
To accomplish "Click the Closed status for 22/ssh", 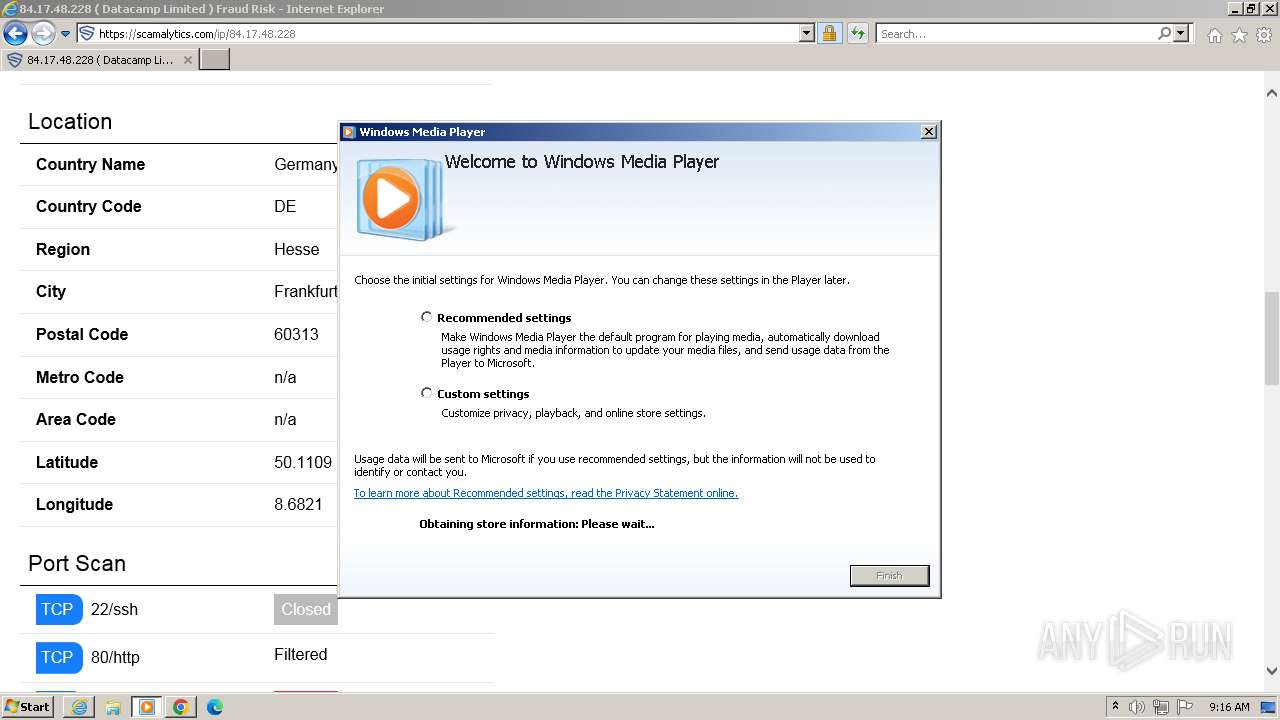I will [306, 609].
